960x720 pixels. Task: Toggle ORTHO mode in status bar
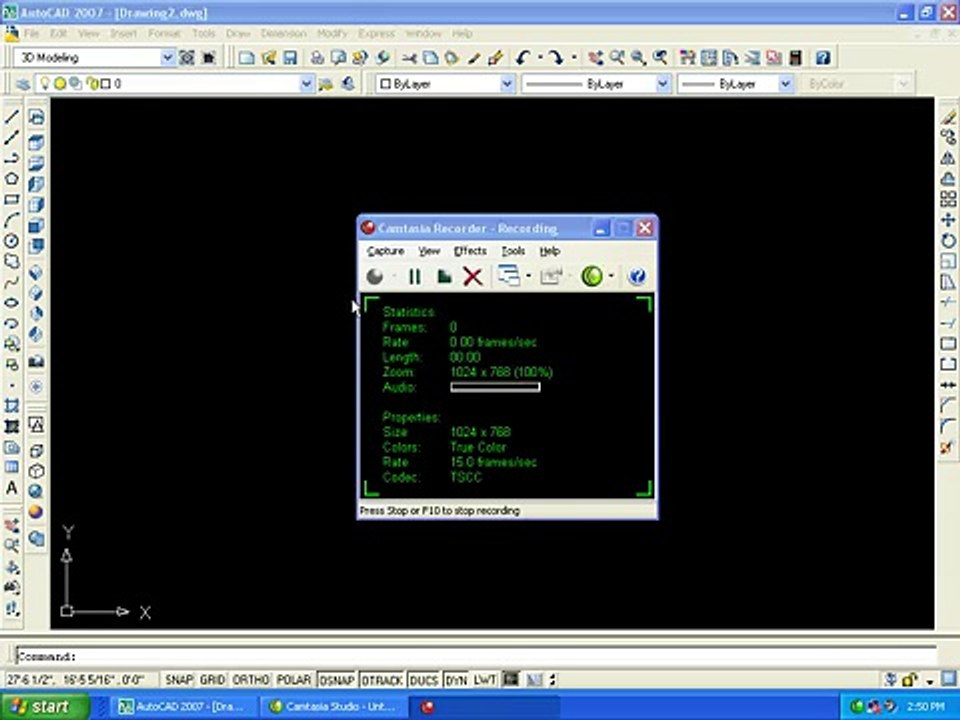(x=250, y=680)
